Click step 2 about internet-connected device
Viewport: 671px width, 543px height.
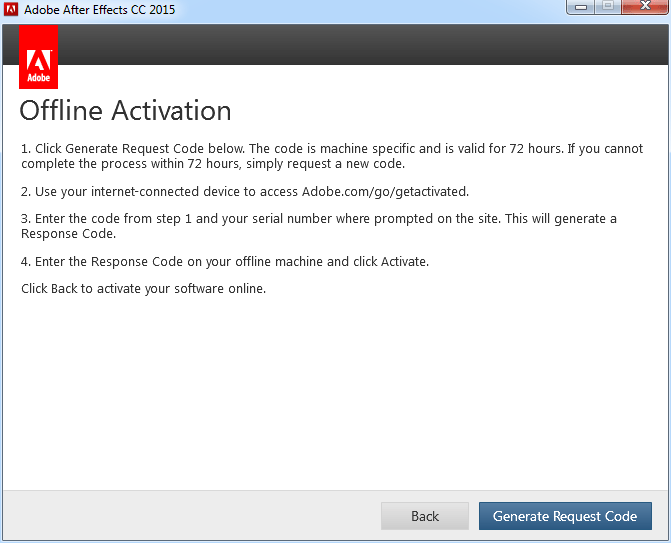[245, 192]
